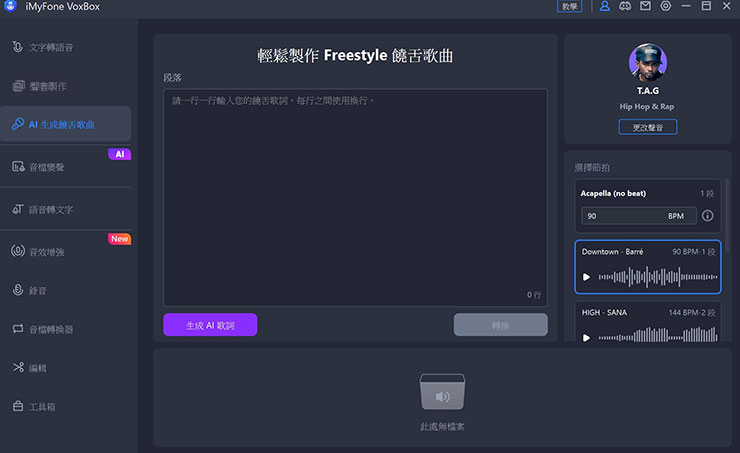Click the transcription icon beside 語音轉文字

point(18,209)
